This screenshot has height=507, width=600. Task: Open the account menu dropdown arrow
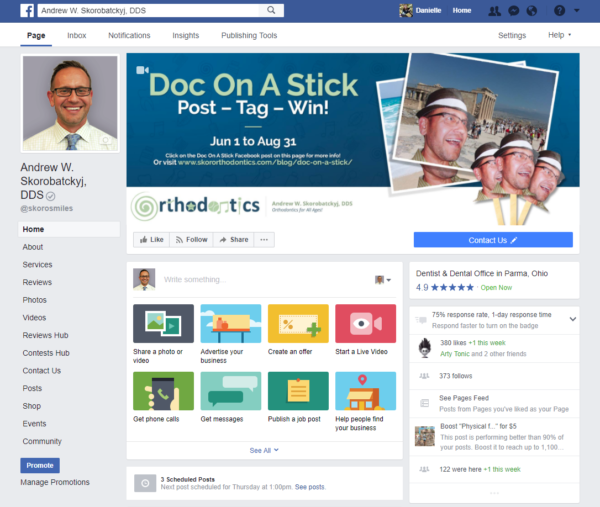tap(577, 11)
